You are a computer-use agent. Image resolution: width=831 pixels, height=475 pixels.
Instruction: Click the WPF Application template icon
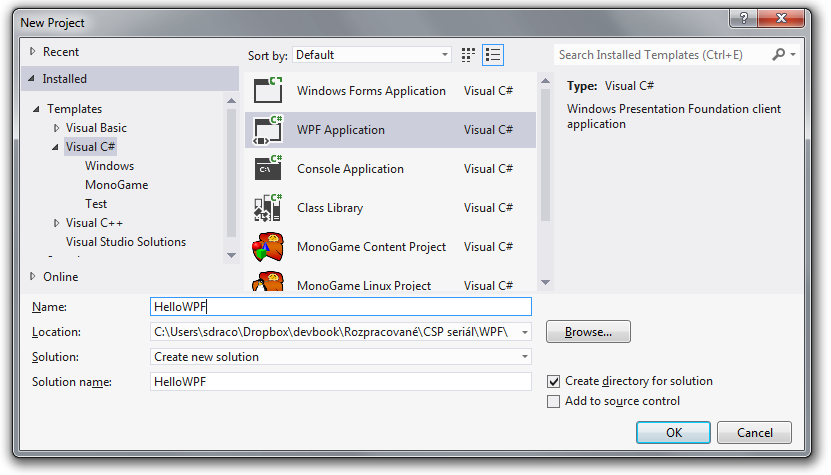(268, 129)
